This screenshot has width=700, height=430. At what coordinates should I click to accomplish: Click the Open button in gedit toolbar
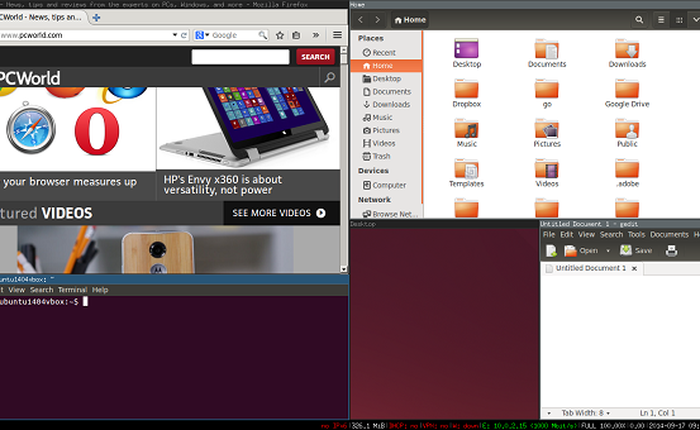click(x=581, y=250)
